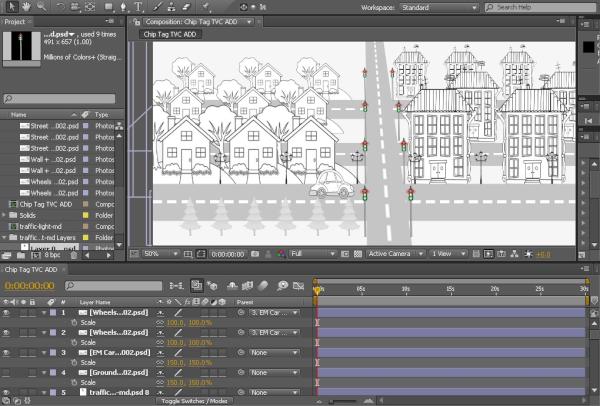Toggle transparency grid in viewer
The height and width of the screenshot is (406, 600).
click(x=358, y=254)
